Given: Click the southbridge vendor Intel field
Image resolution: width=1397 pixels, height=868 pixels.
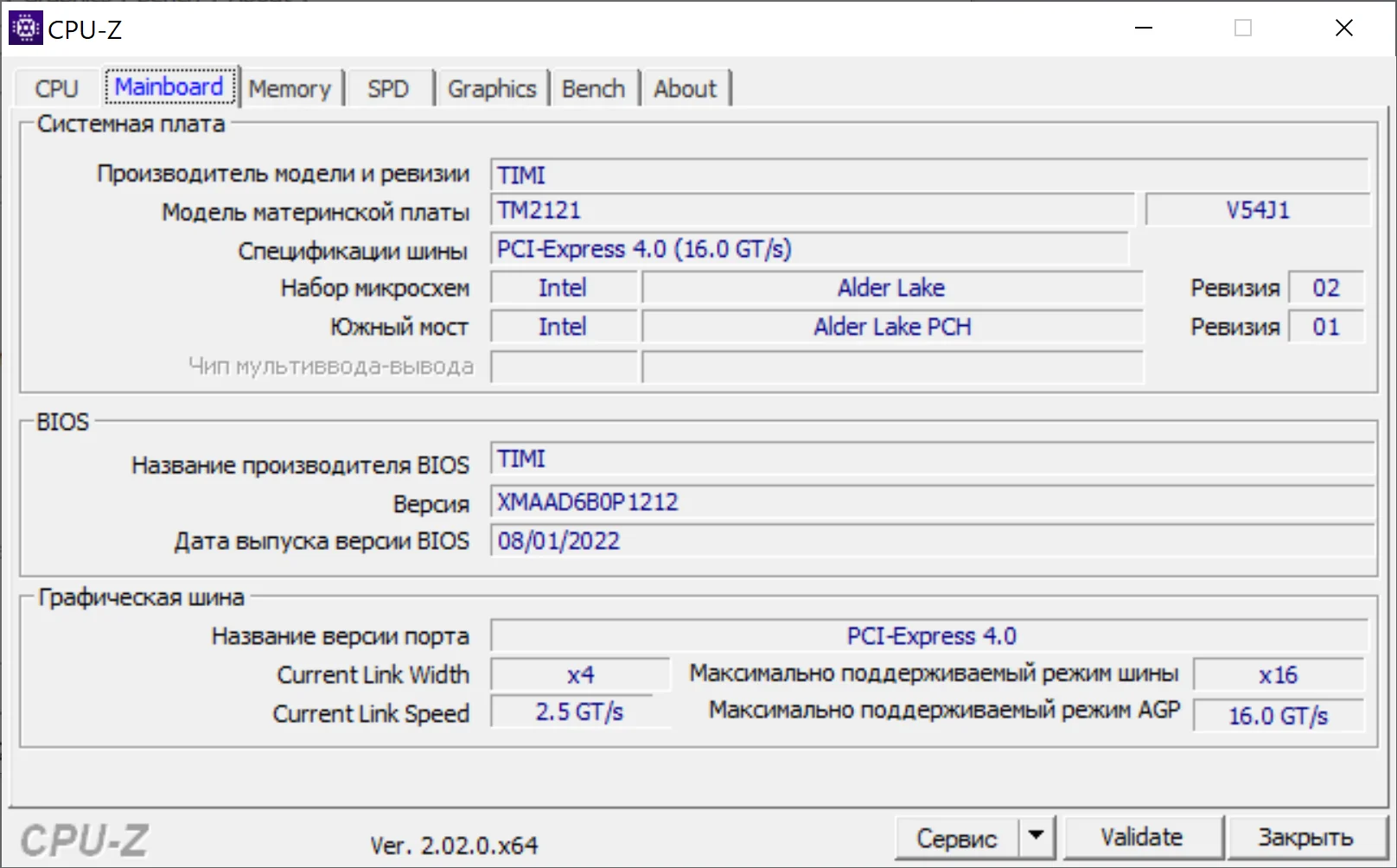Looking at the screenshot, I should pos(564,327).
